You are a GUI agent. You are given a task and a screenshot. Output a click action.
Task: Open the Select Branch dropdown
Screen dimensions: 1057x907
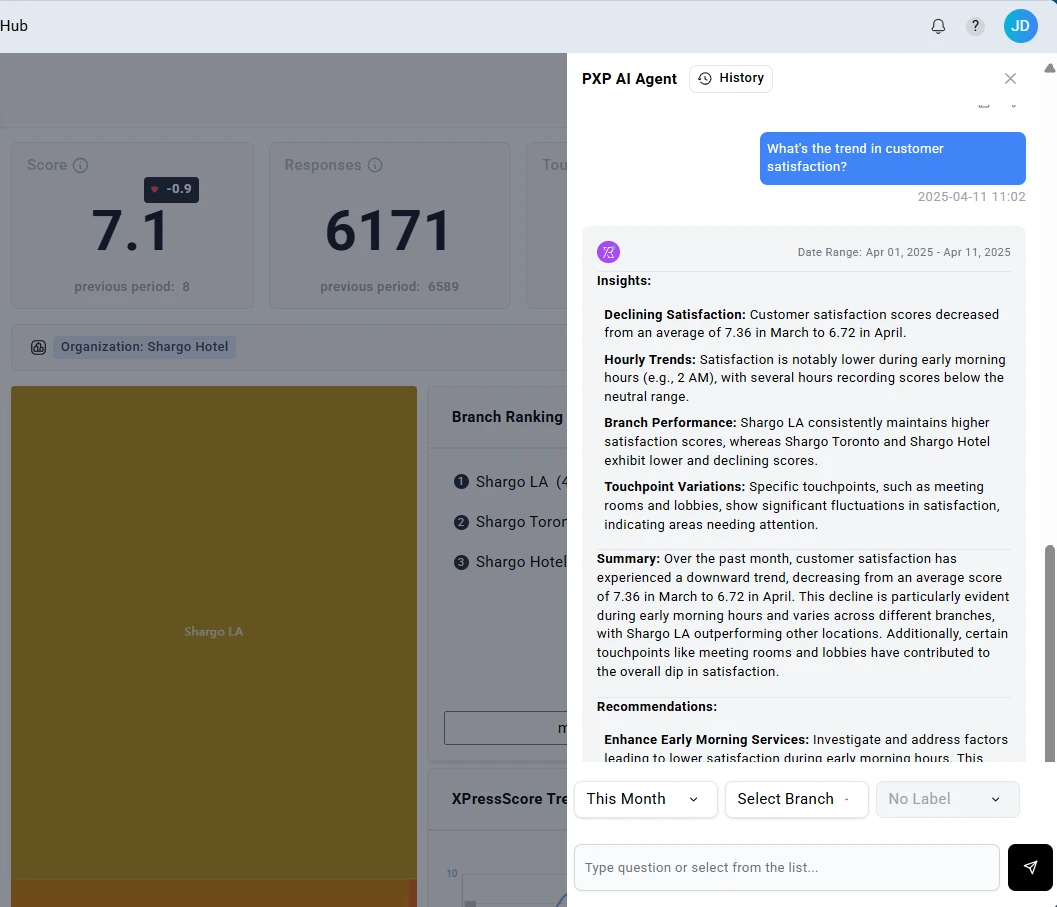796,799
